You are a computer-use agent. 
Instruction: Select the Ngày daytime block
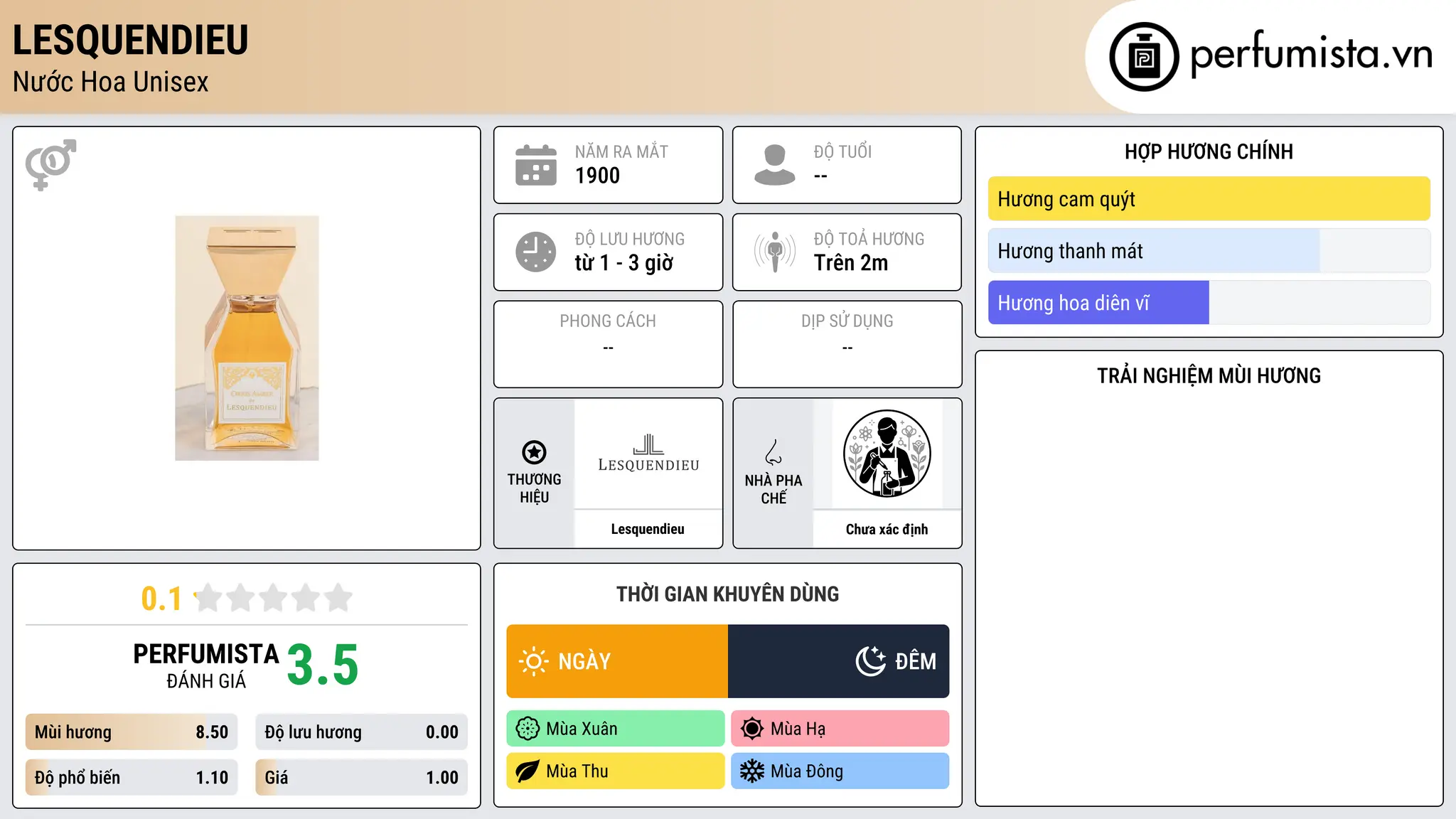[x=617, y=661]
